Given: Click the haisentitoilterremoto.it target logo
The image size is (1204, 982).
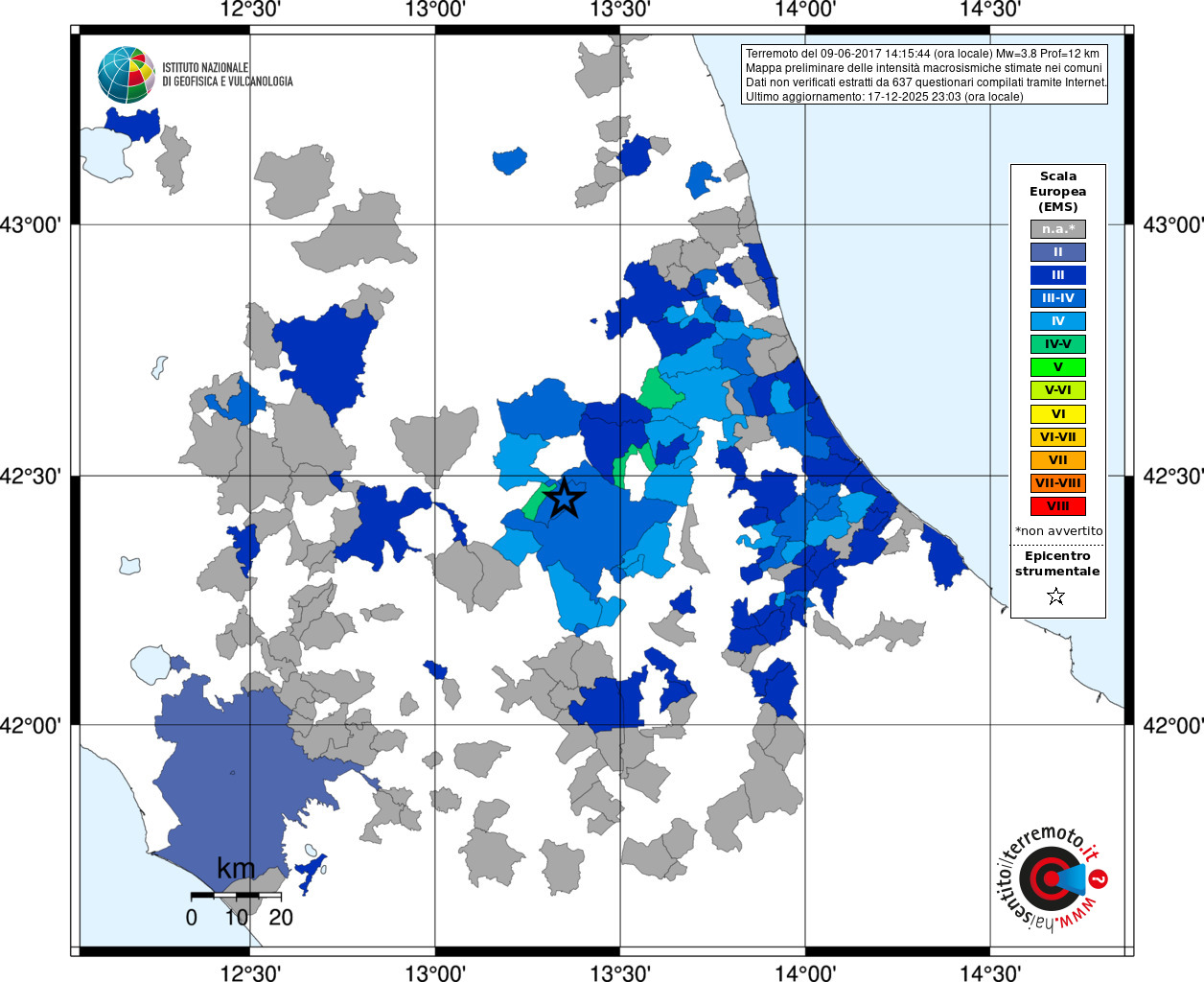Looking at the screenshot, I should tap(1052, 878).
